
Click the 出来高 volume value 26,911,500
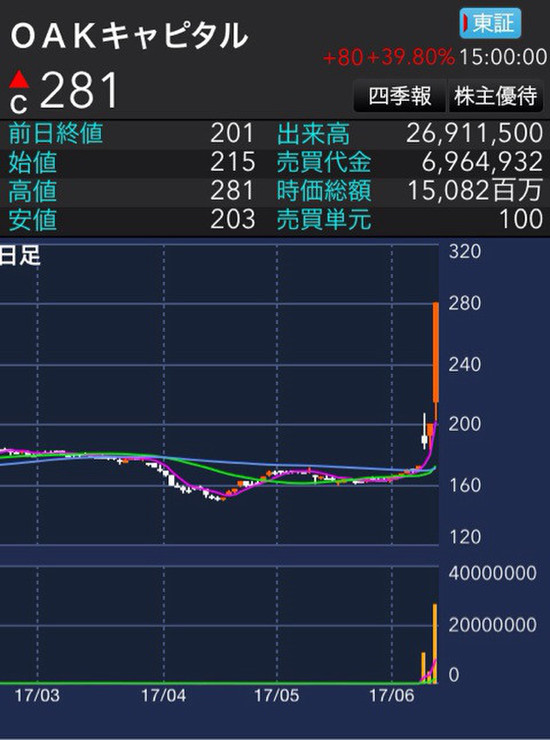(474, 134)
